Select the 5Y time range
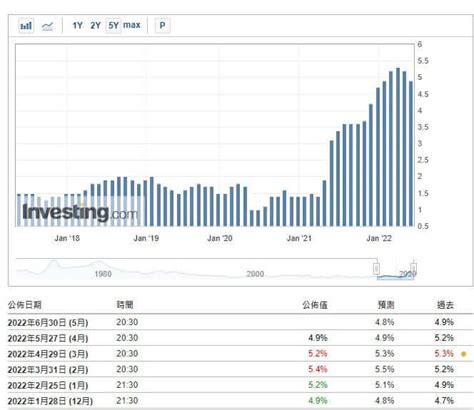This screenshot has width=474, height=410. tap(113, 25)
